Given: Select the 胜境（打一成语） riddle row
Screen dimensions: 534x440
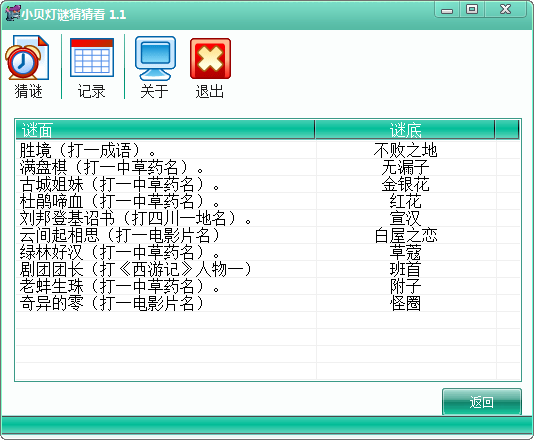Looking at the screenshot, I should point(268,150).
